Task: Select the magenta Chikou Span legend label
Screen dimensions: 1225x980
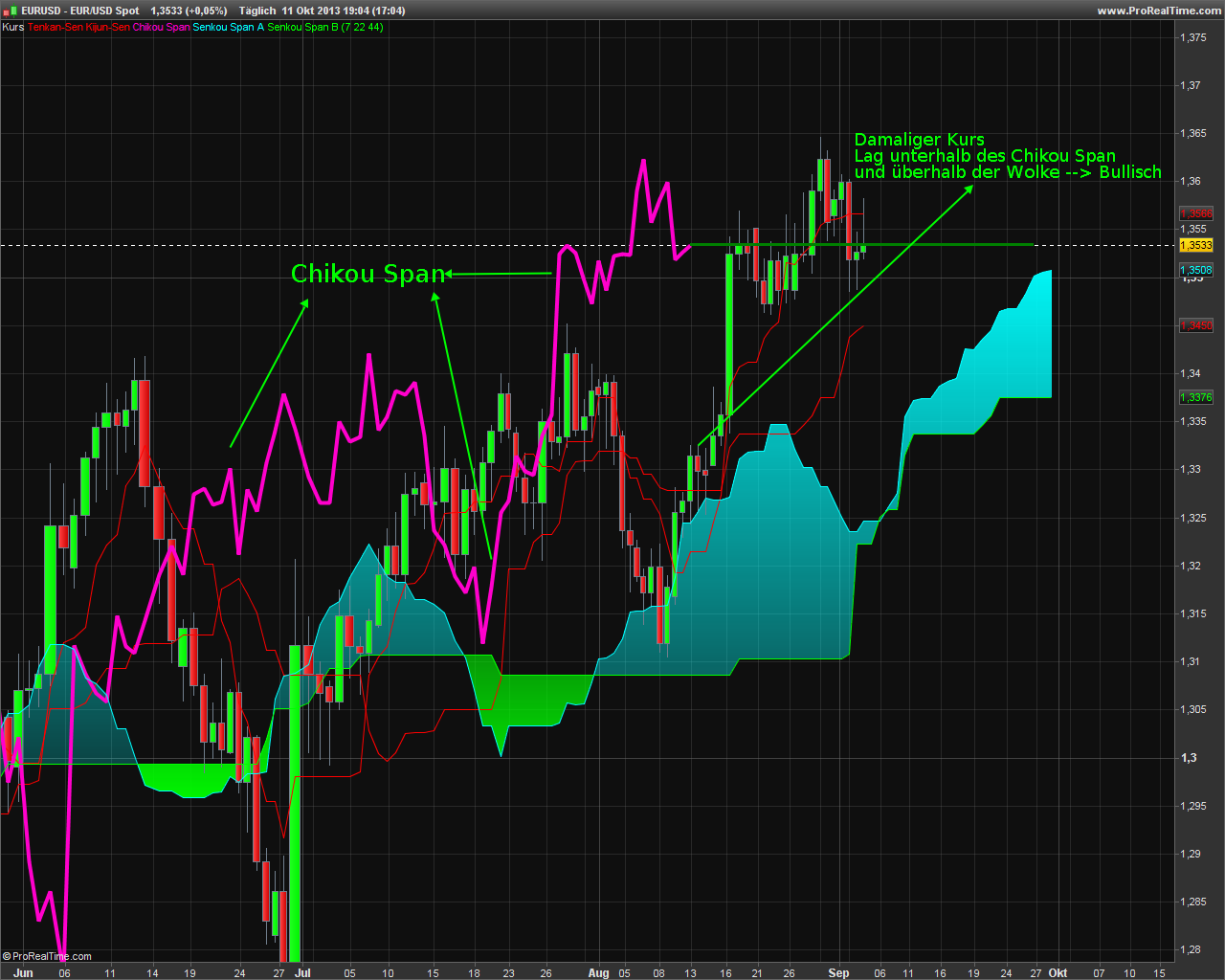Action: [161, 27]
